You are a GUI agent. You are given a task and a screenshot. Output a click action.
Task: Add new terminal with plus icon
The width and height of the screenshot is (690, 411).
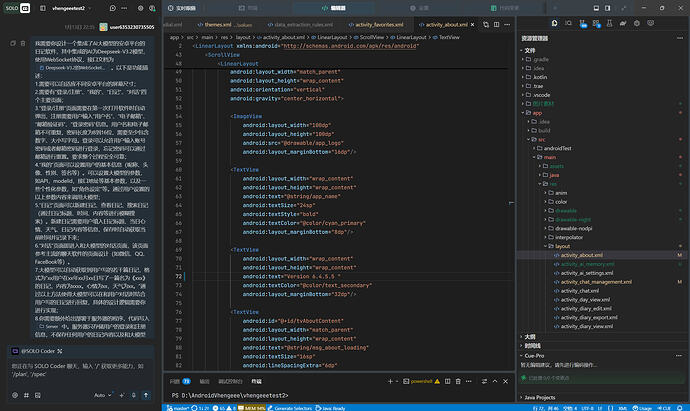pos(390,382)
